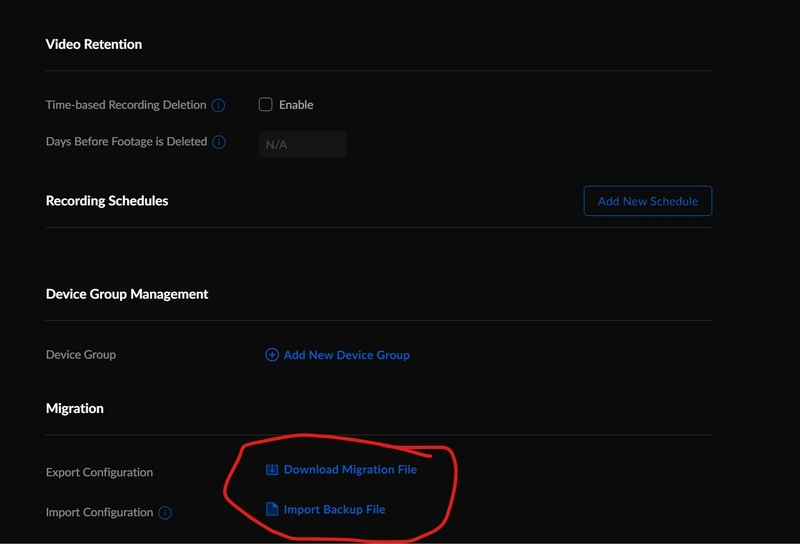Click the Device Group row label
Viewport: 800px width, 544px height.
[x=81, y=355]
